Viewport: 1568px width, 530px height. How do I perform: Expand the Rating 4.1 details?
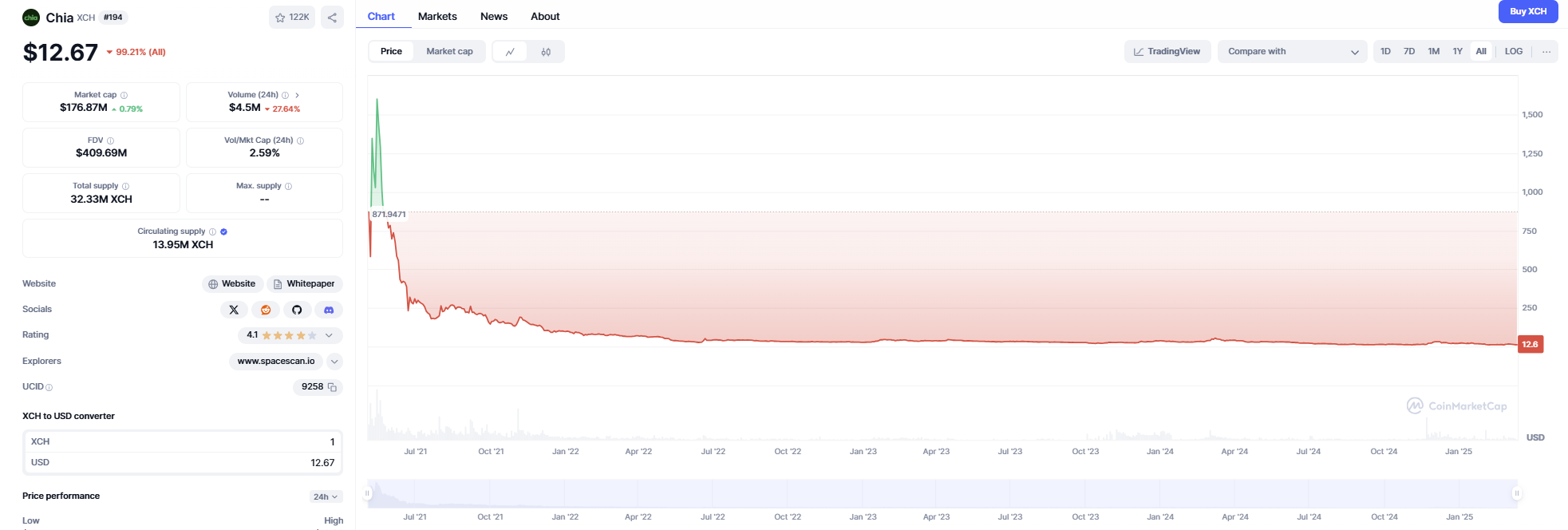(329, 335)
